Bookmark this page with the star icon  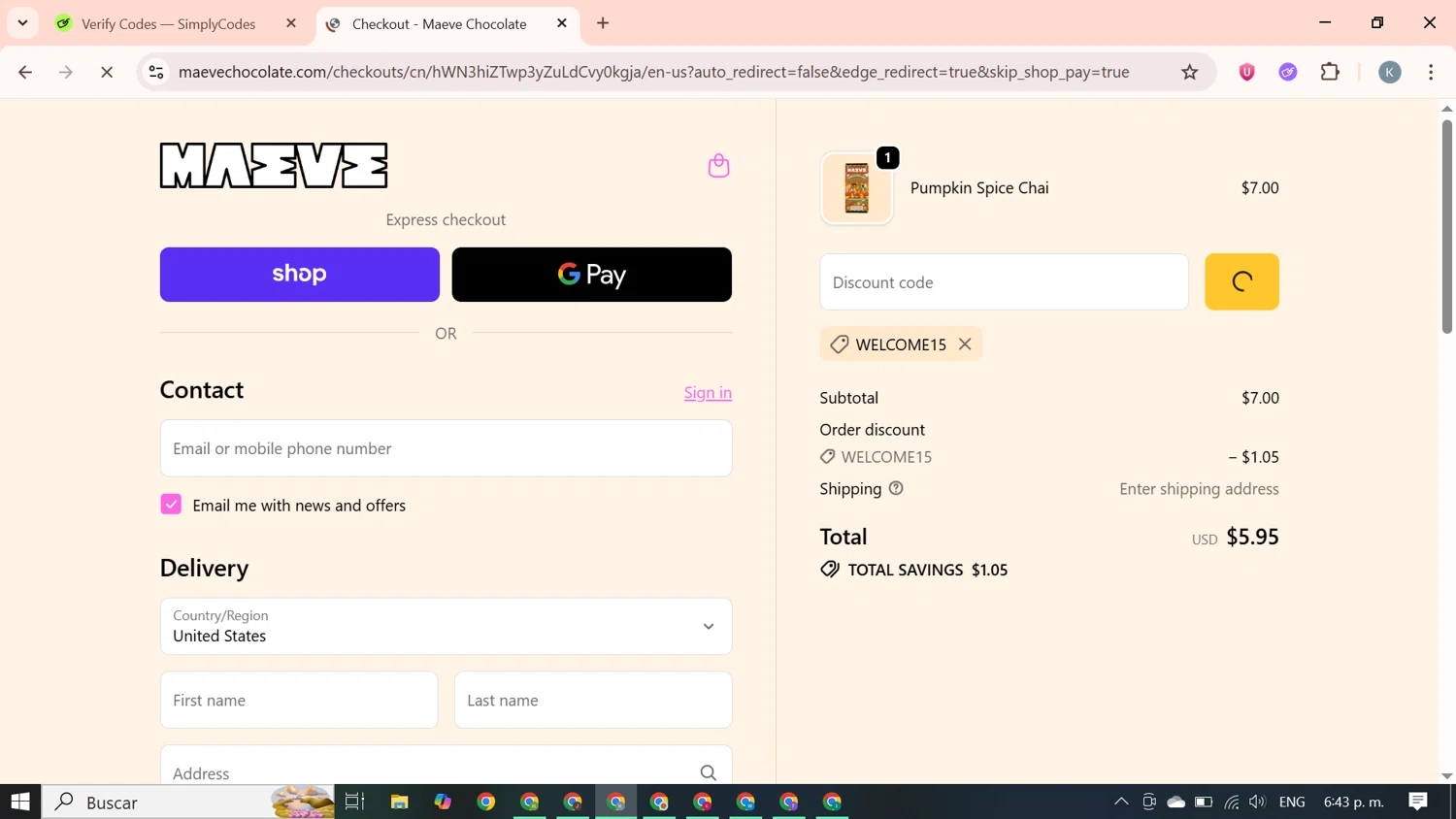[1189, 72]
